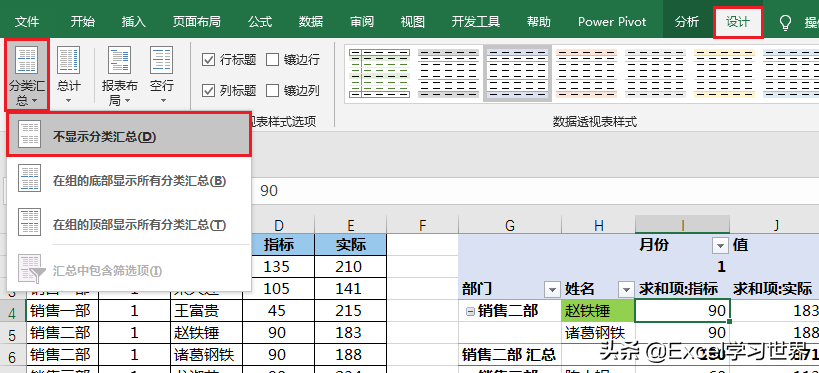Select column I header
The height and width of the screenshot is (373, 819).
pyautogui.click(x=683, y=226)
